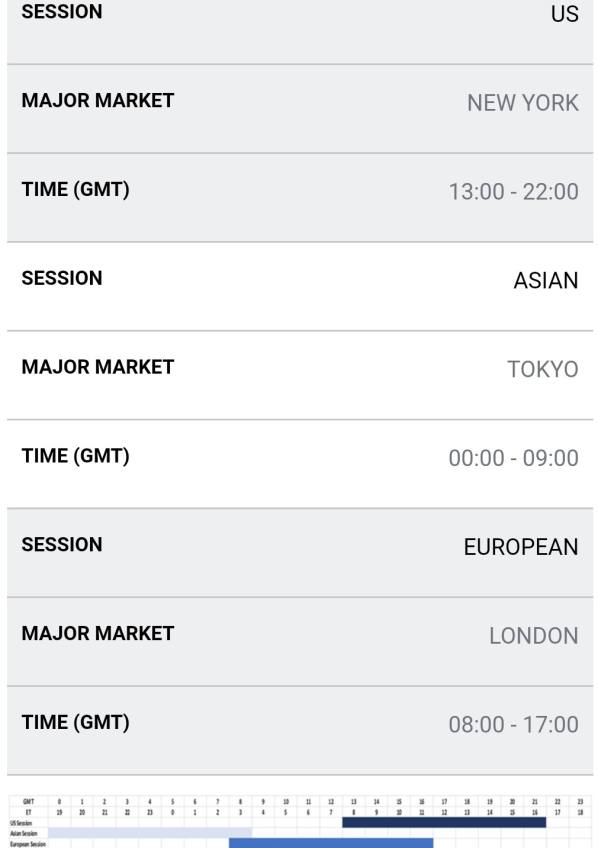The image size is (598, 848).
Task: Click SESSION label in the EUROPEAN row
Action: tap(62, 544)
